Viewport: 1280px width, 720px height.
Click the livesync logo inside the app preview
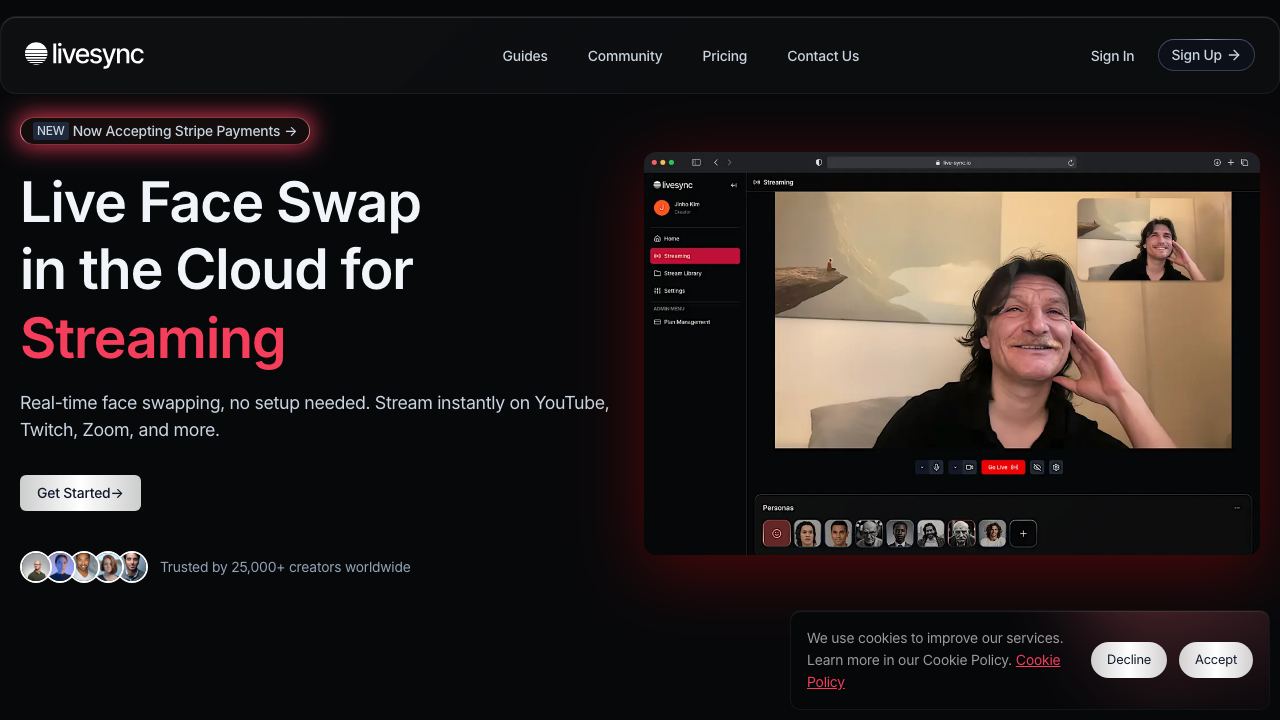point(673,185)
